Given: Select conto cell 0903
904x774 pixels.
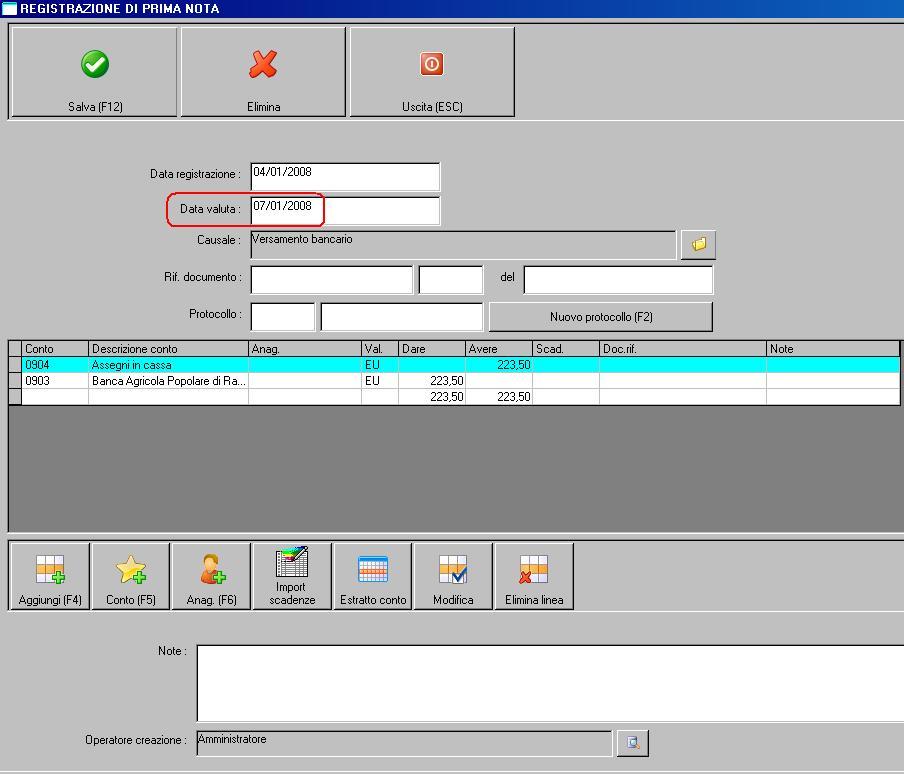Looking at the screenshot, I should click(55, 381).
